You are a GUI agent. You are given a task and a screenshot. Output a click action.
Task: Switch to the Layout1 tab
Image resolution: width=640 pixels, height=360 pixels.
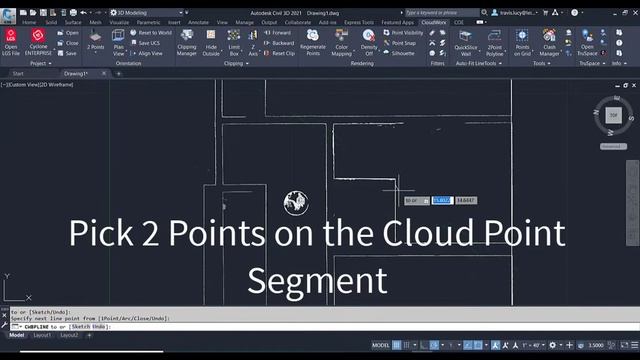click(42, 335)
